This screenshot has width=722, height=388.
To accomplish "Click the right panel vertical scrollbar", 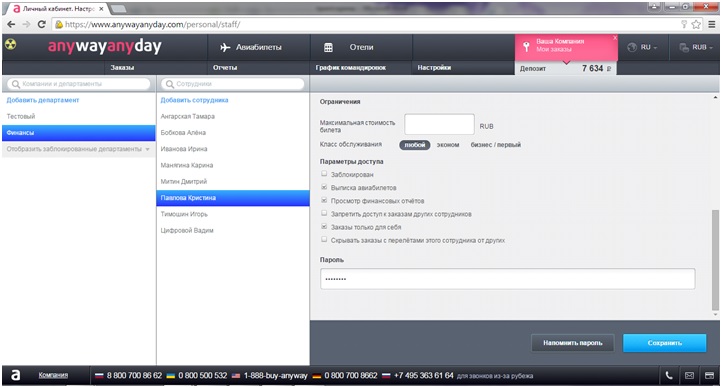I will 715,260.
